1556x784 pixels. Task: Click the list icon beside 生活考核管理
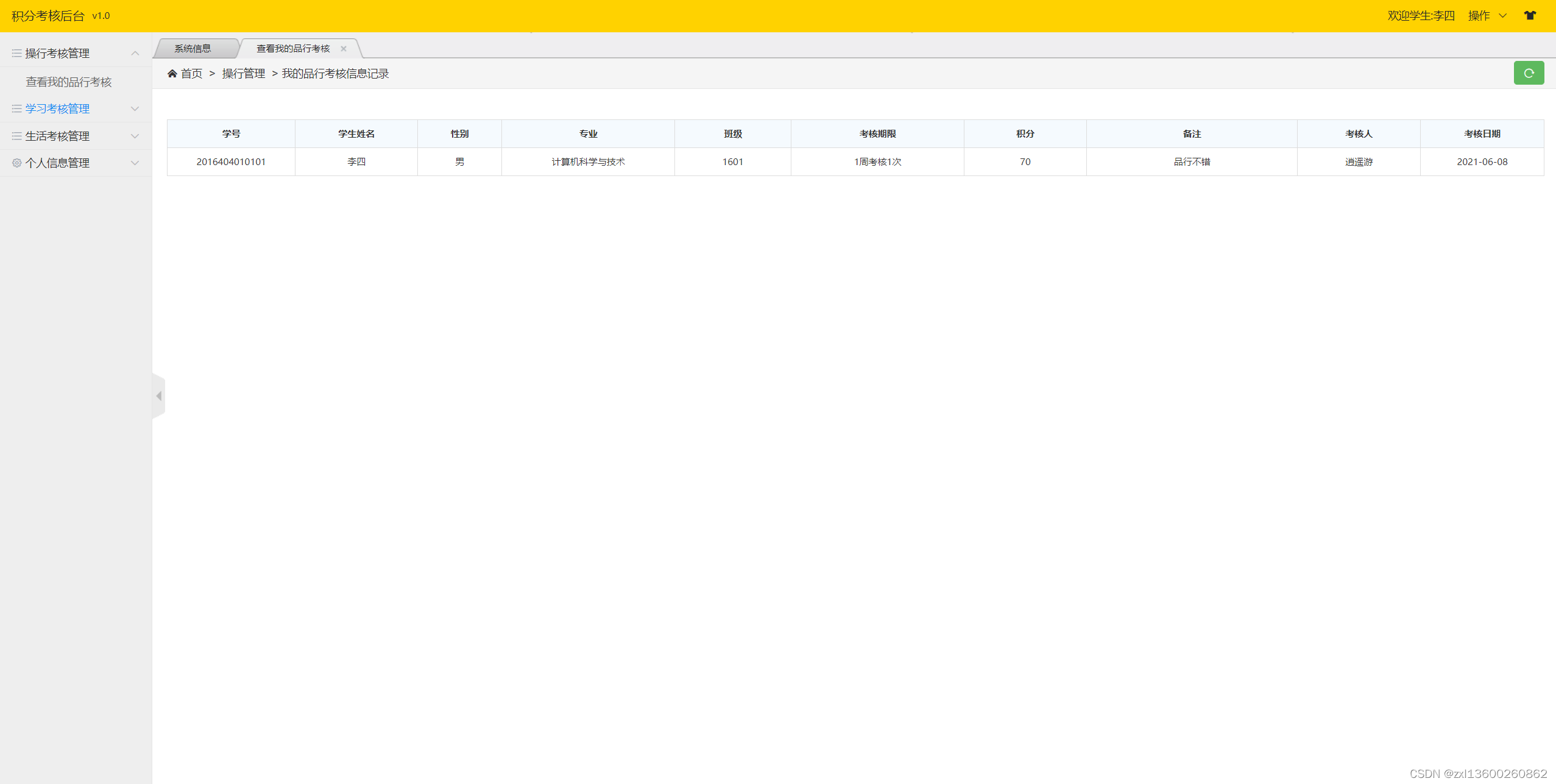coord(16,136)
